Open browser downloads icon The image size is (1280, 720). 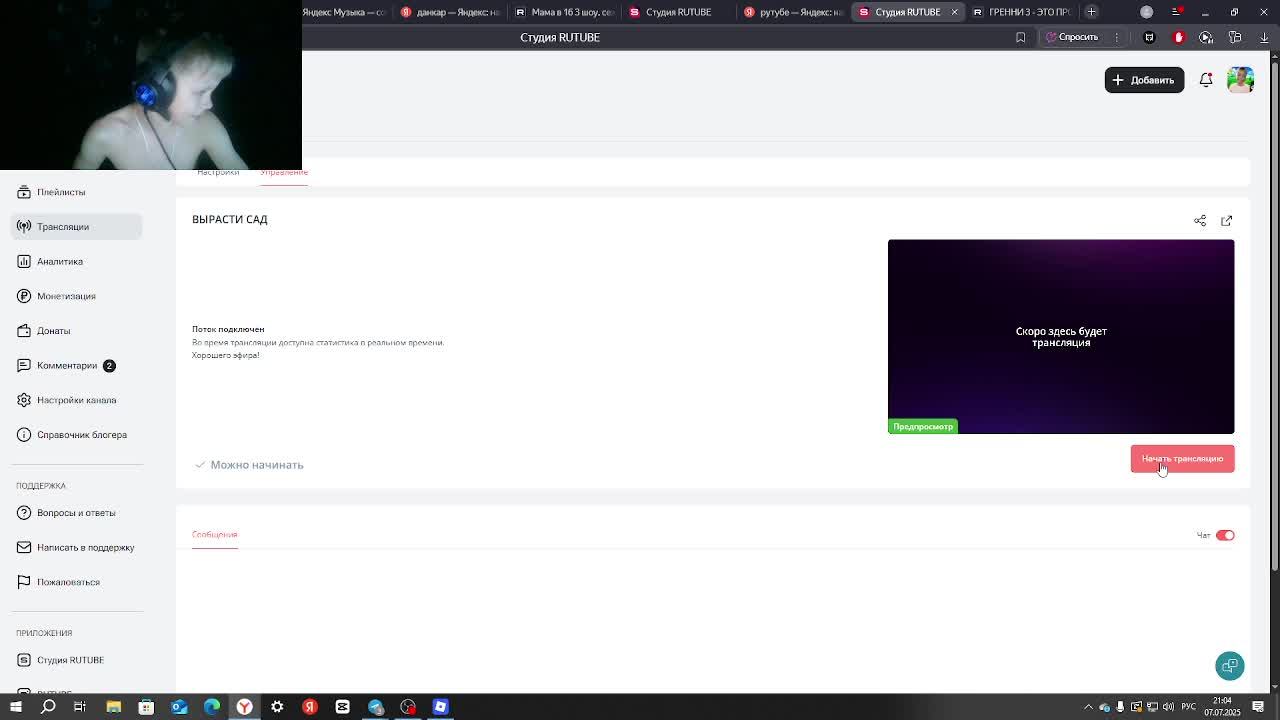pyautogui.click(x=1264, y=37)
